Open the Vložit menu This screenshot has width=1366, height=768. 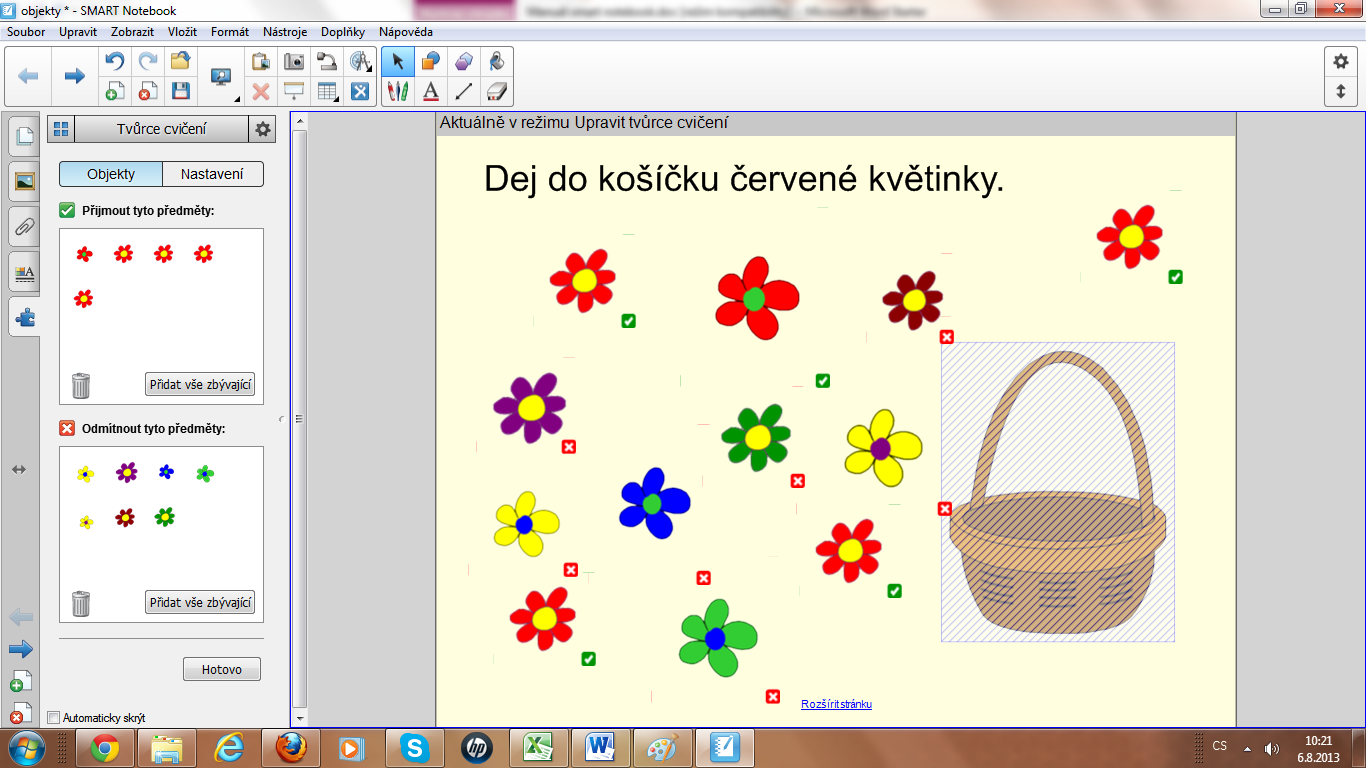(x=182, y=32)
